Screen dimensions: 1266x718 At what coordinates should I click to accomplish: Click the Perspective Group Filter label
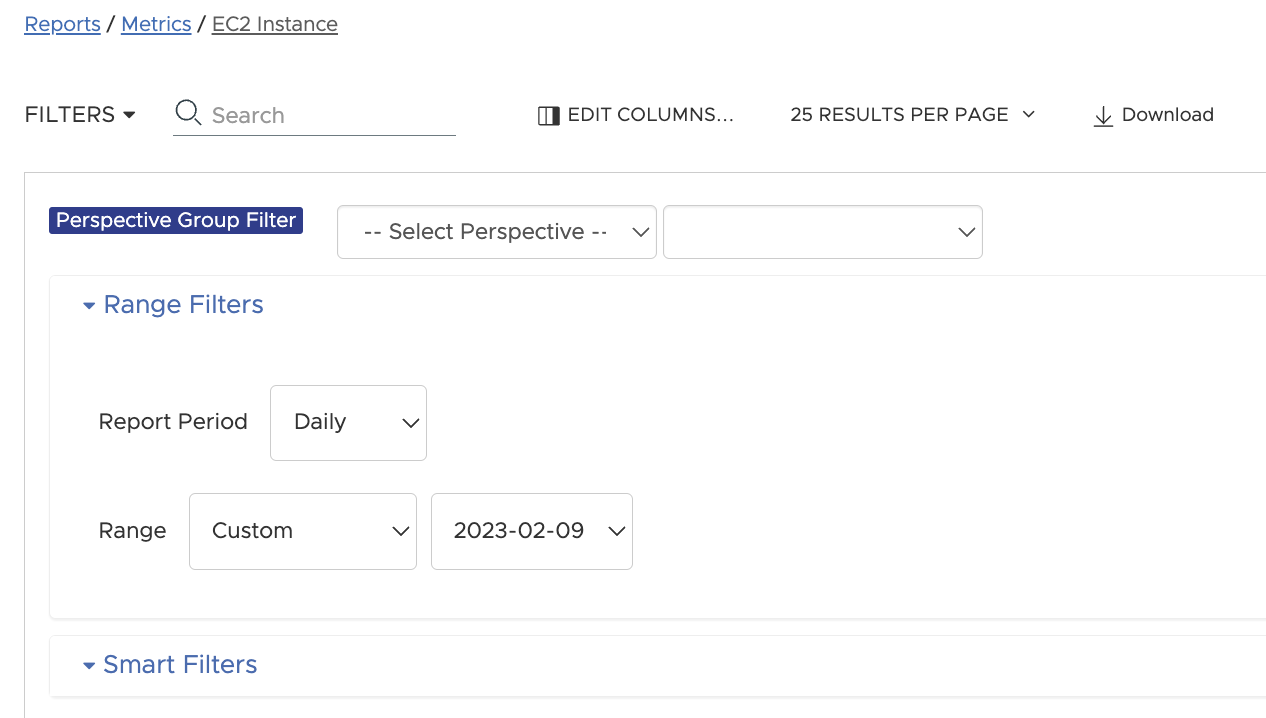[x=176, y=221]
